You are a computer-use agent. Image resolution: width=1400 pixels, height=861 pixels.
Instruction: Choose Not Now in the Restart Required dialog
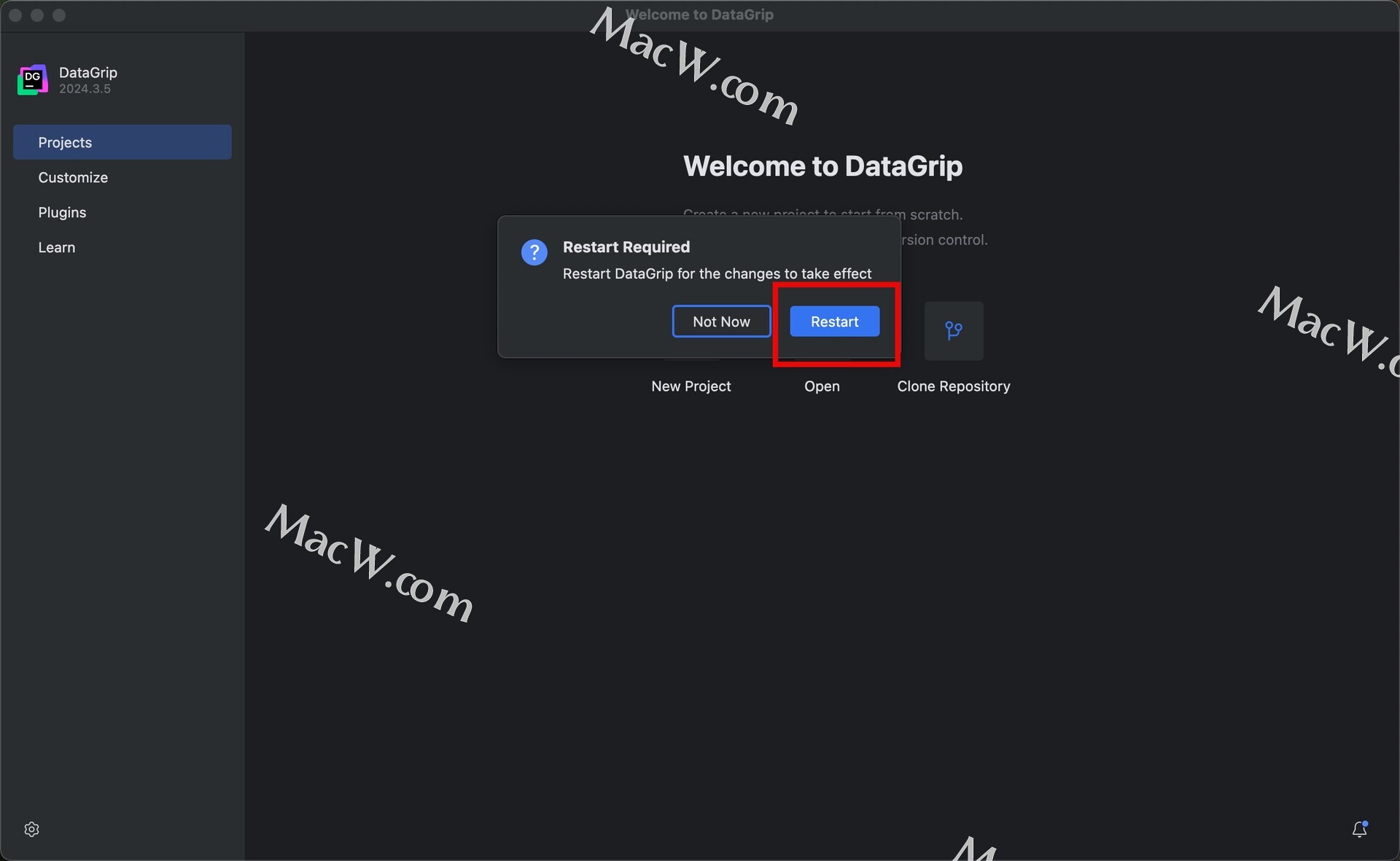click(x=721, y=322)
